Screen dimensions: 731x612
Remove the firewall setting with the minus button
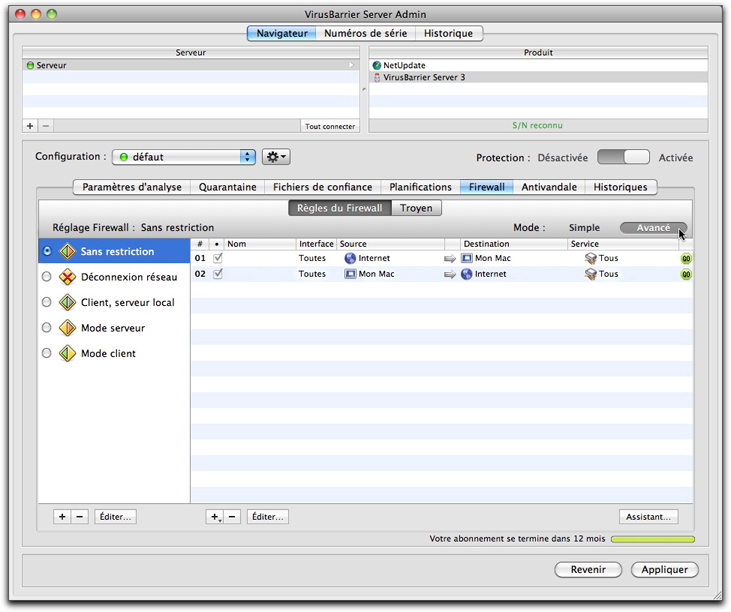coord(80,516)
